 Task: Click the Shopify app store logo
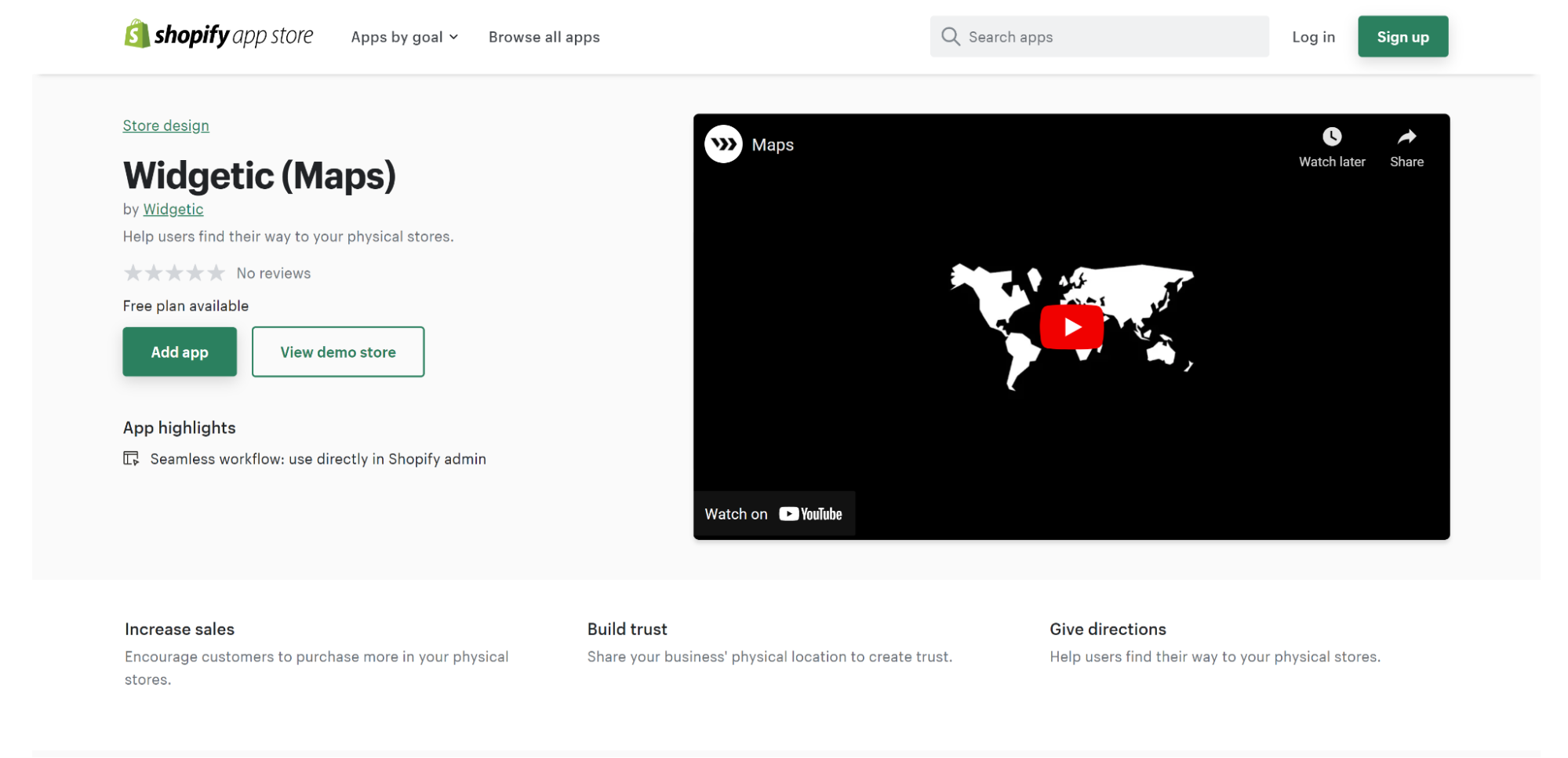point(218,35)
